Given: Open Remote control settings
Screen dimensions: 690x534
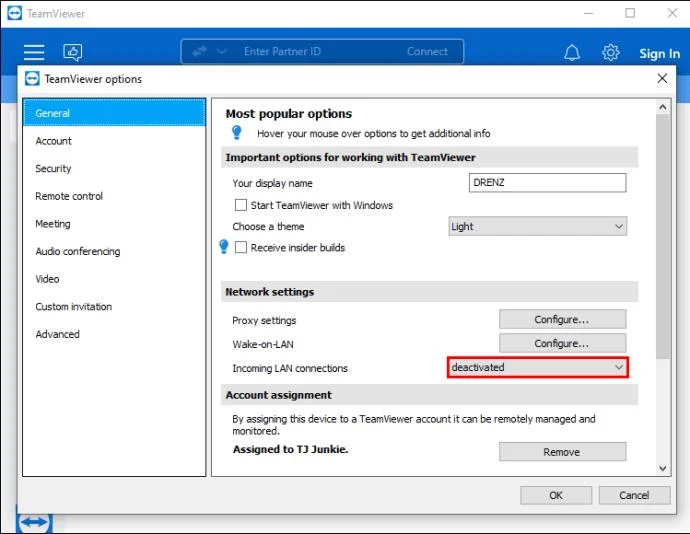Looking at the screenshot, I should [x=114, y=196].
